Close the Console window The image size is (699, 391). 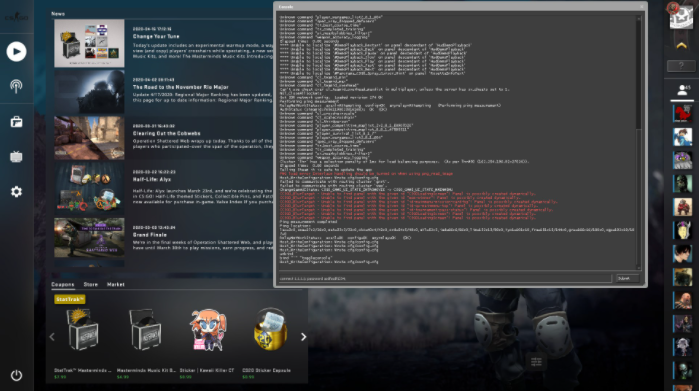tap(642, 7)
